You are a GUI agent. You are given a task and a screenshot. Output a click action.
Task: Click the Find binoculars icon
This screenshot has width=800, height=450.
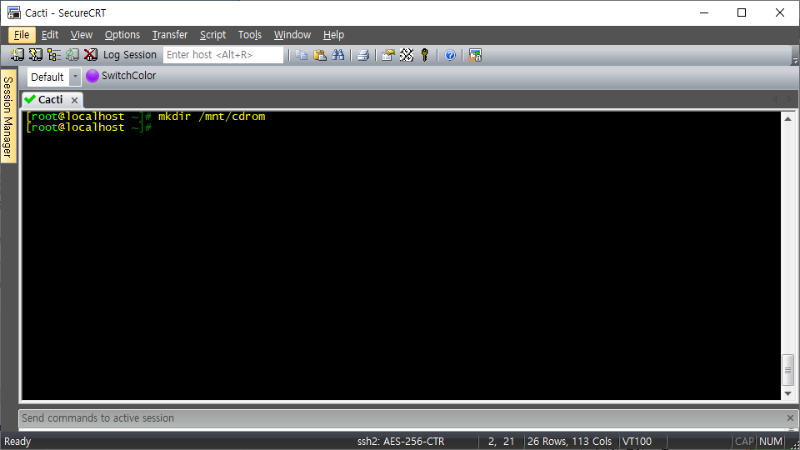(338, 55)
